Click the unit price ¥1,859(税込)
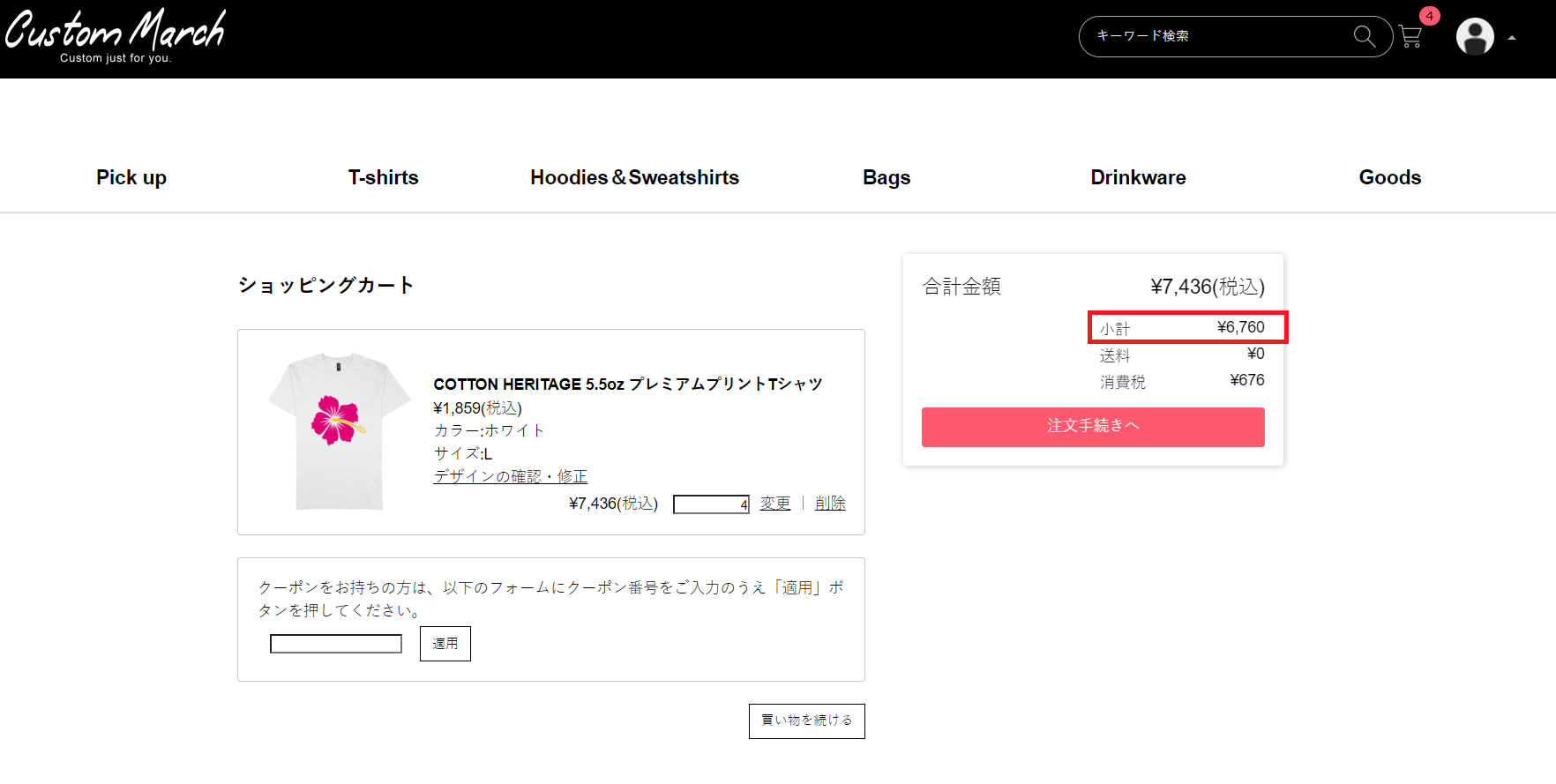The width and height of the screenshot is (1556, 784). click(x=477, y=408)
